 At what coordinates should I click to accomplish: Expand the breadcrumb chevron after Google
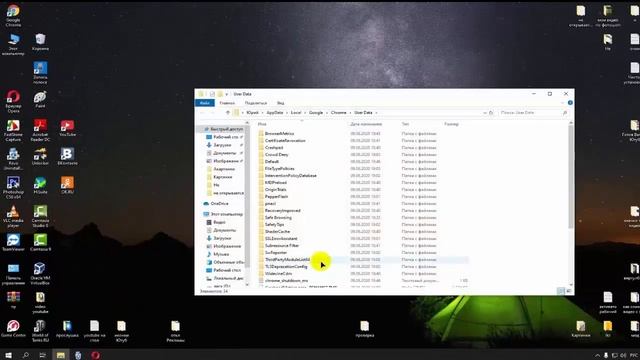(x=327, y=113)
